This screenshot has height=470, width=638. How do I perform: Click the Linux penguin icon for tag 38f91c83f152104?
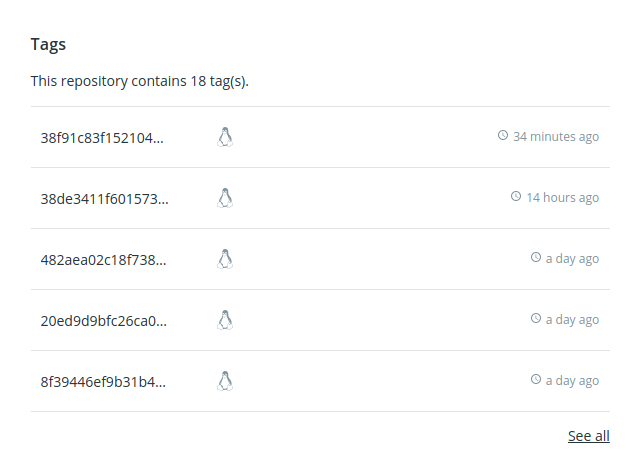pos(225,137)
